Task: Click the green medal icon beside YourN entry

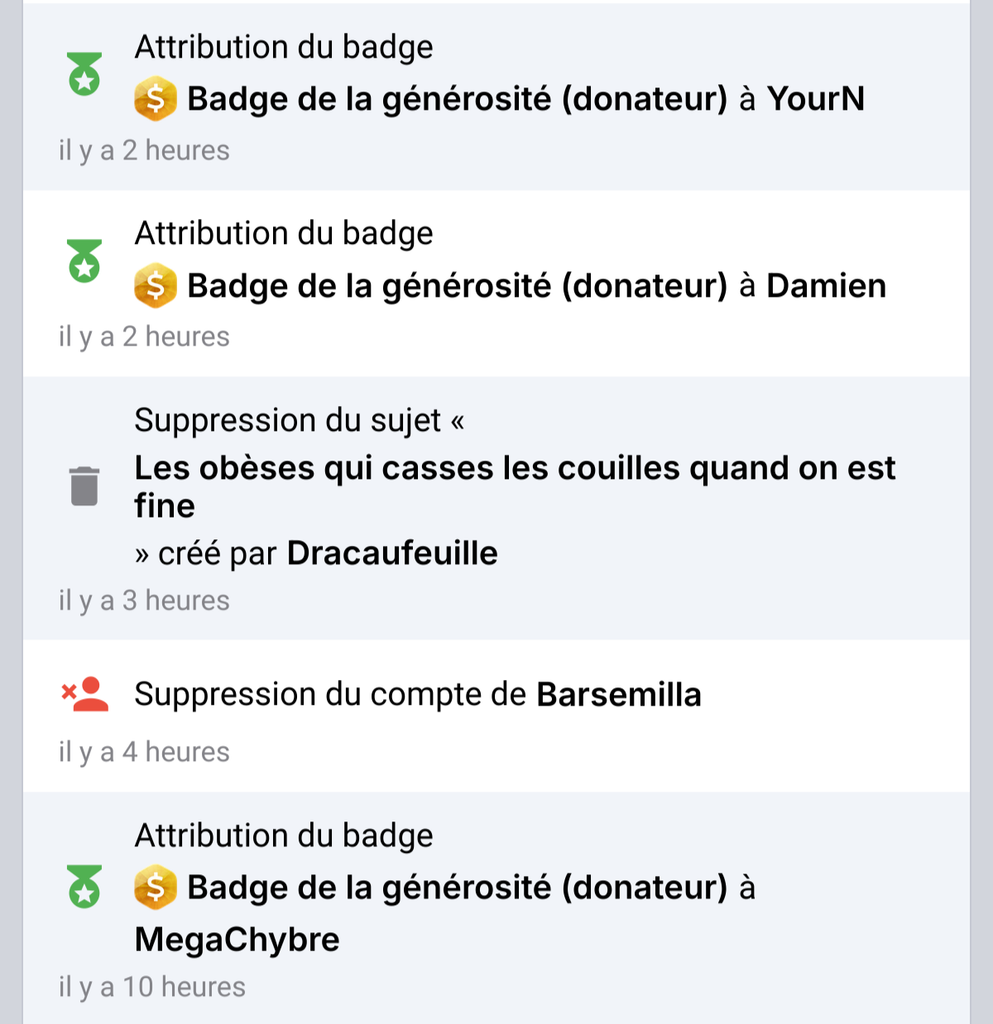Action: point(84,77)
